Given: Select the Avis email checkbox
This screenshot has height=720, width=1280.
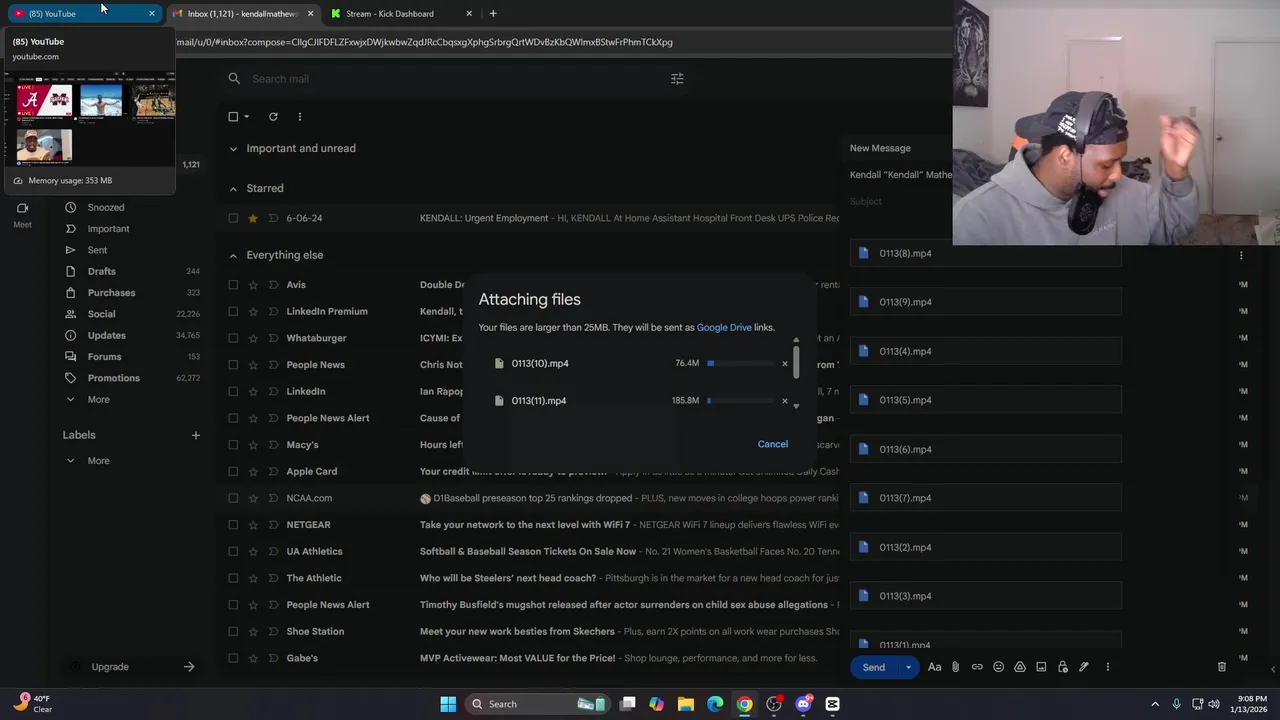Looking at the screenshot, I should tap(233, 285).
